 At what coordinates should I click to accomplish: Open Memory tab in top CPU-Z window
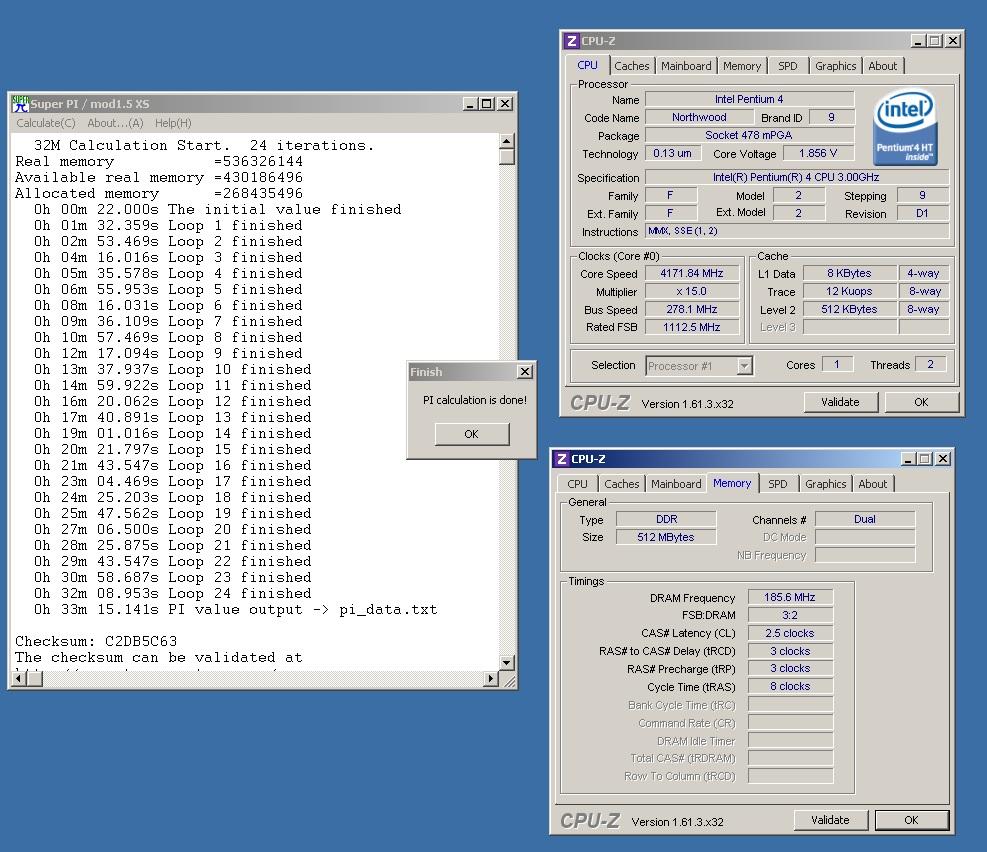click(742, 66)
